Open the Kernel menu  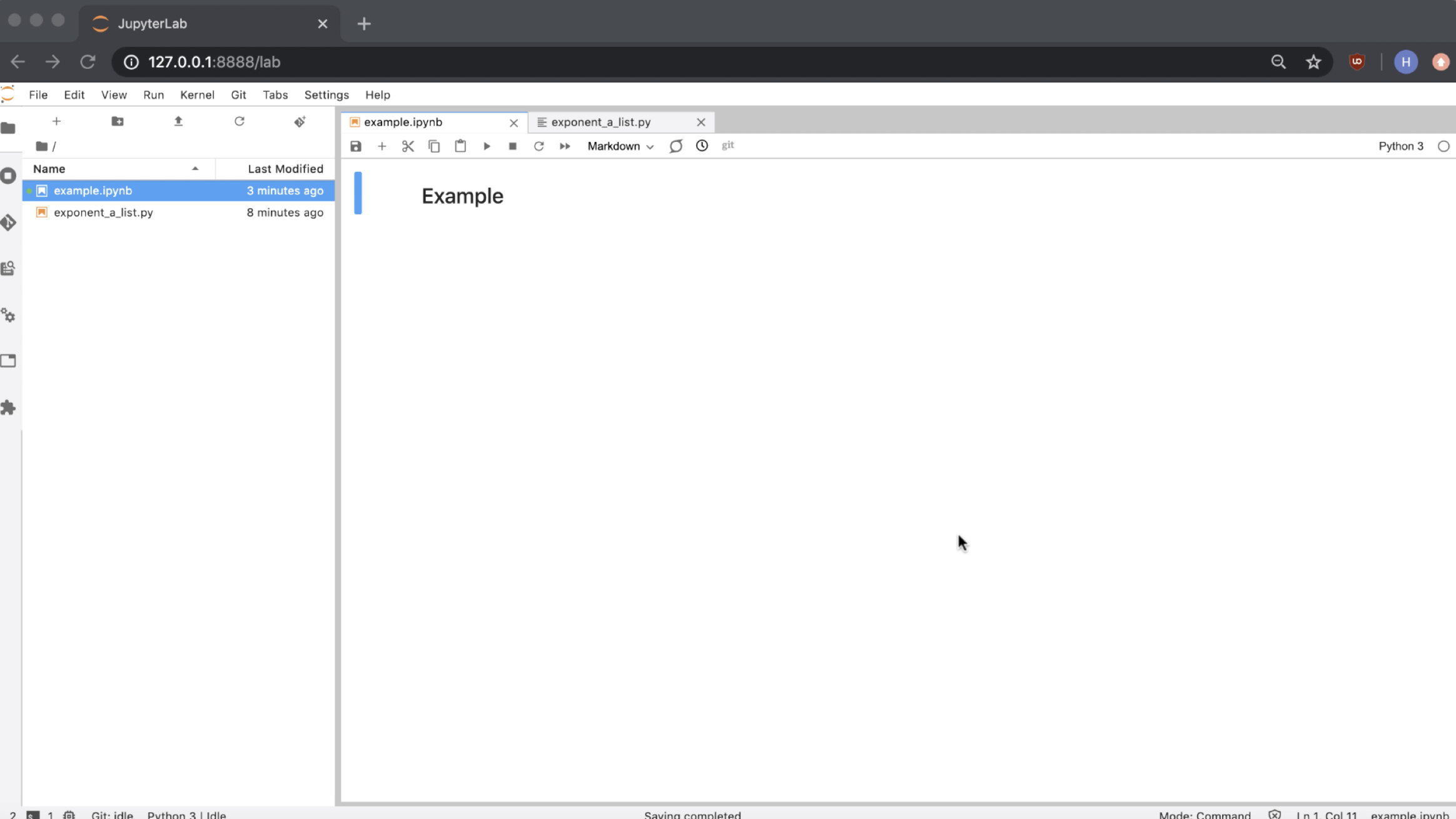[x=197, y=95]
